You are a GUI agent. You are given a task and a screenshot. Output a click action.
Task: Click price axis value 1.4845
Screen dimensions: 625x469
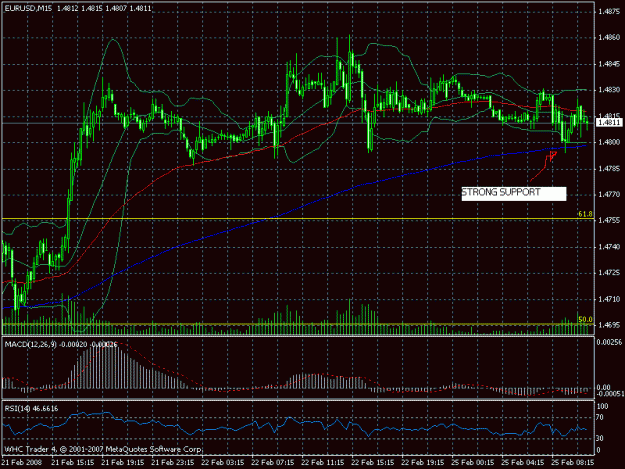point(609,64)
